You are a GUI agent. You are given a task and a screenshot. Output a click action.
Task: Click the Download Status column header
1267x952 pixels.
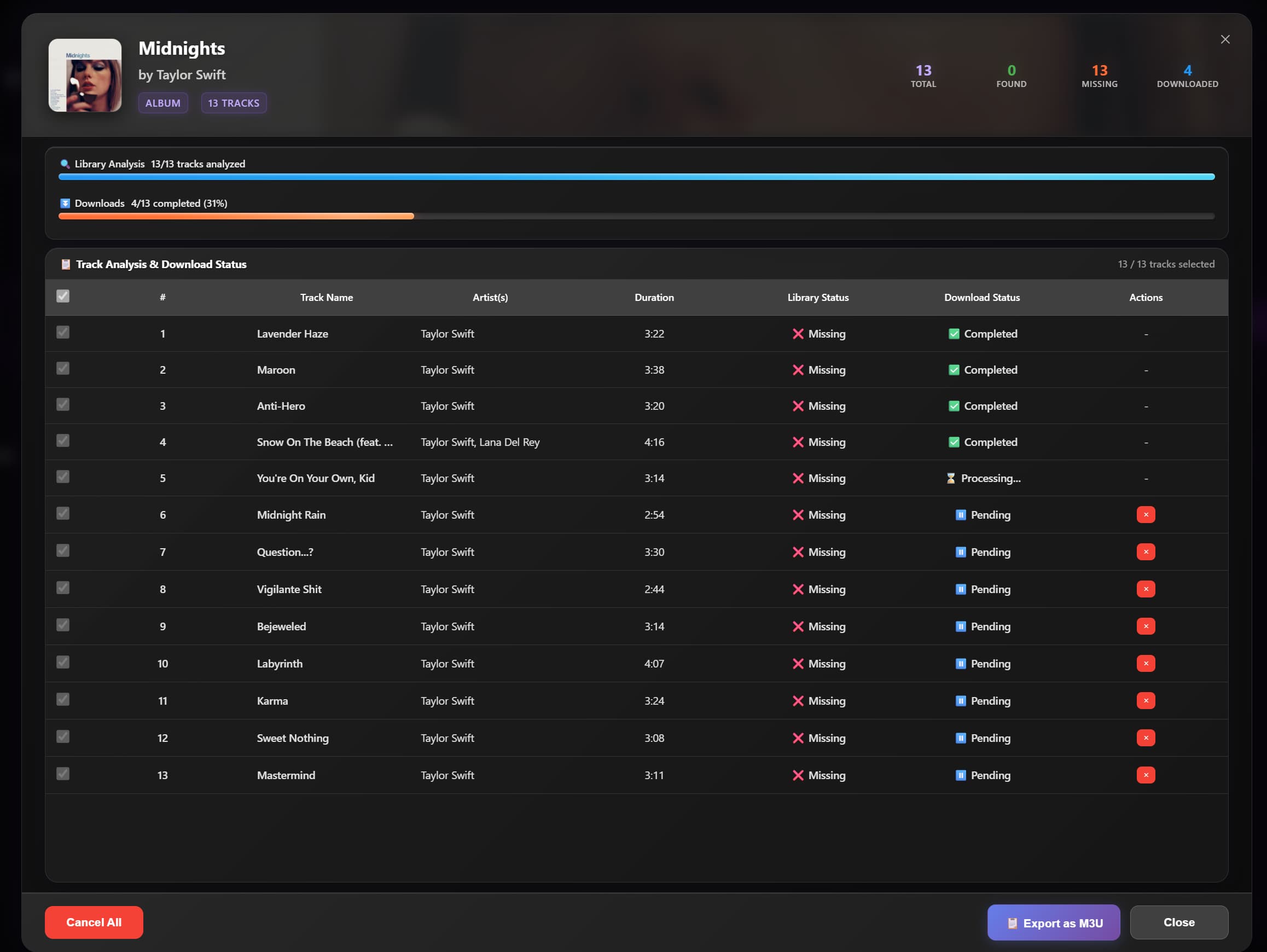[x=982, y=297]
